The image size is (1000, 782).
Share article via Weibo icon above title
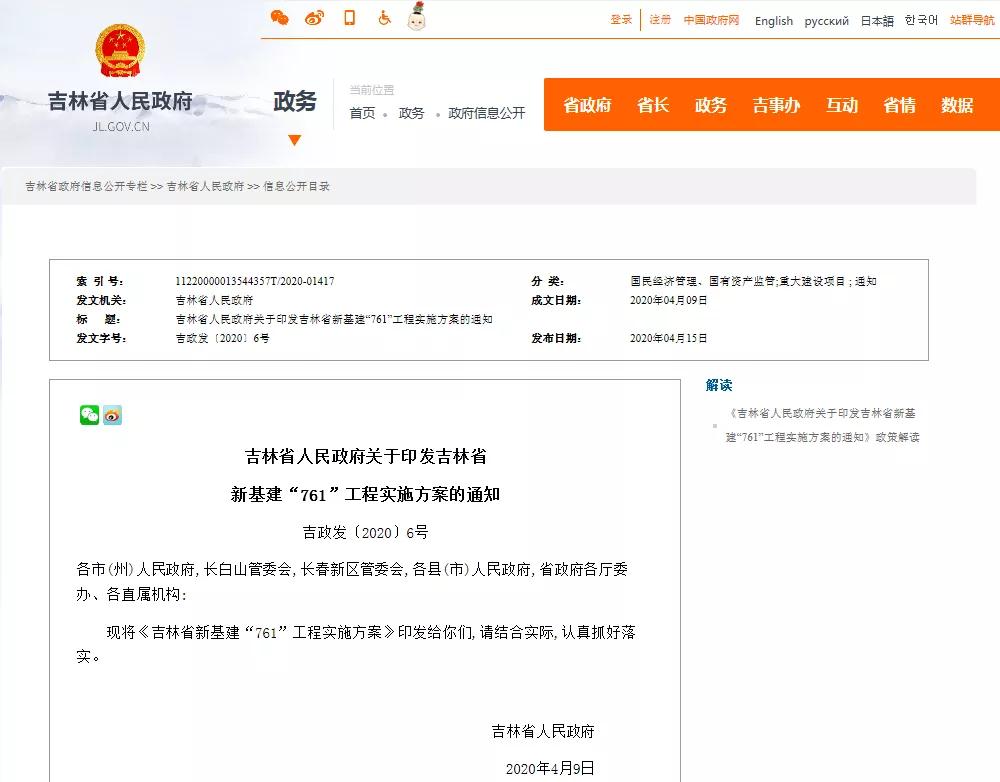(x=112, y=416)
